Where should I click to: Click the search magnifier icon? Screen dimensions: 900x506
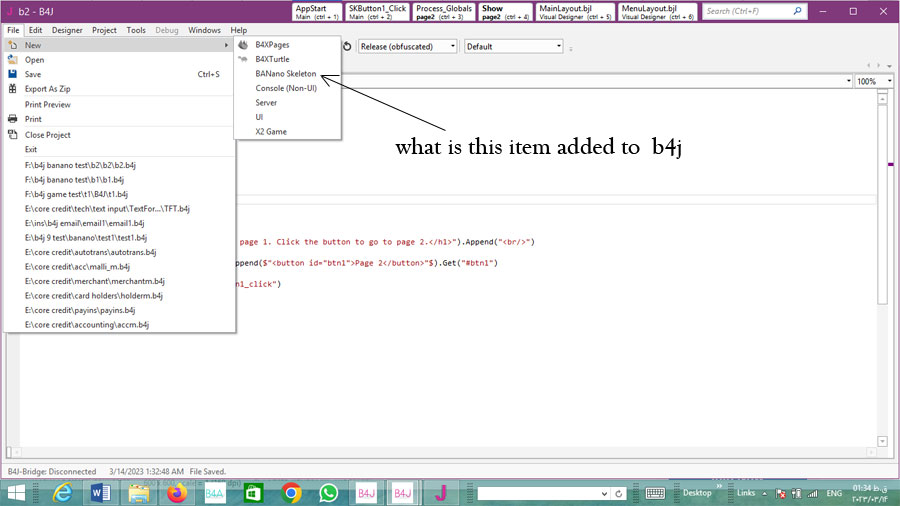(797, 11)
